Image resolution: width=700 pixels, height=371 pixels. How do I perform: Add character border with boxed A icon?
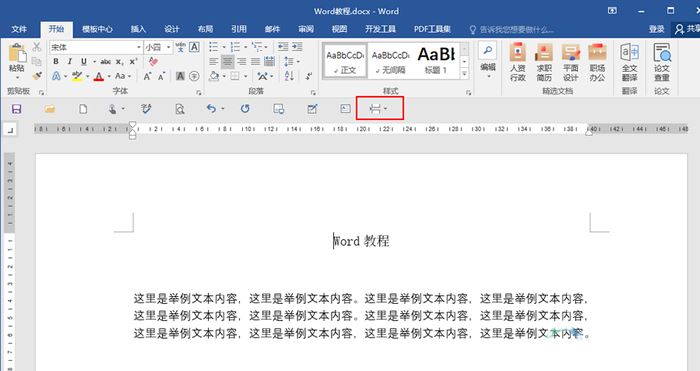pyautogui.click(x=195, y=47)
